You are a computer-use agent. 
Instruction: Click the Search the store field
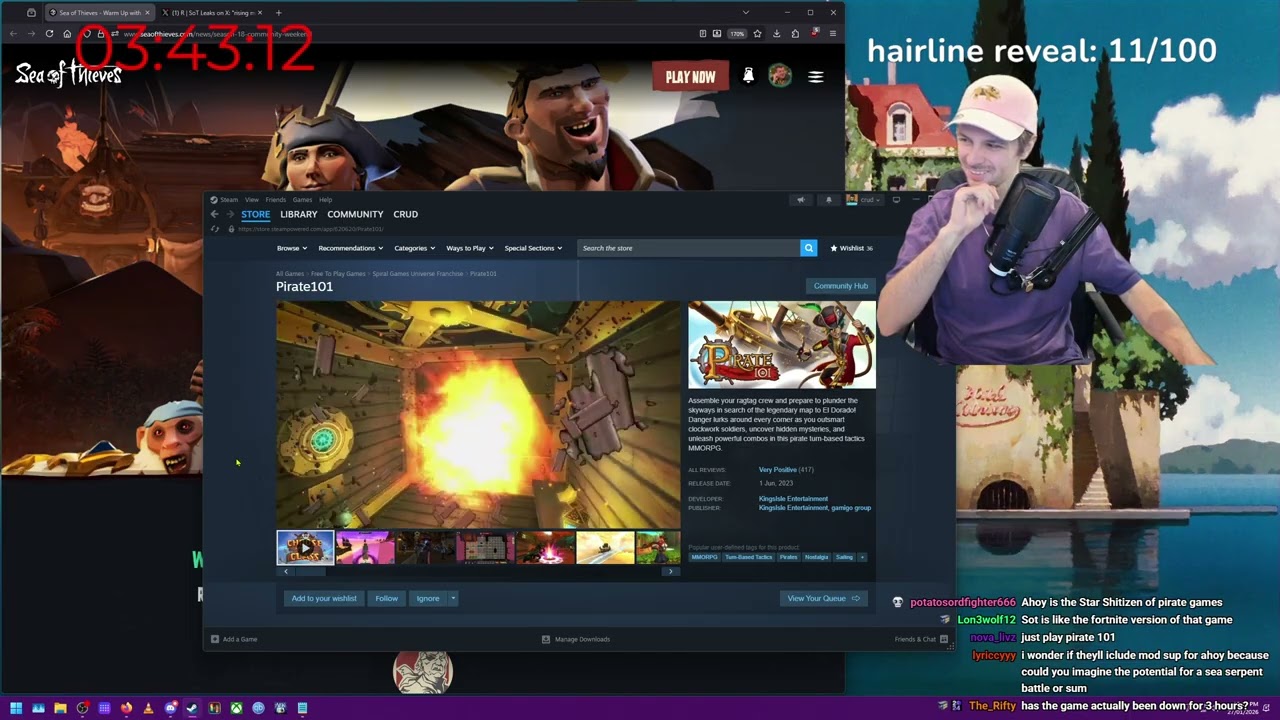pyautogui.click(x=689, y=248)
